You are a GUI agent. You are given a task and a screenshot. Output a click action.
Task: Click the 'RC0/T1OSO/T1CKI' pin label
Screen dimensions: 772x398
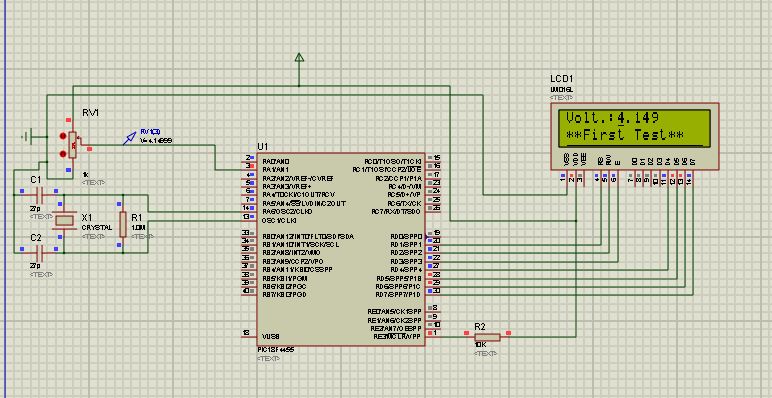393,161
